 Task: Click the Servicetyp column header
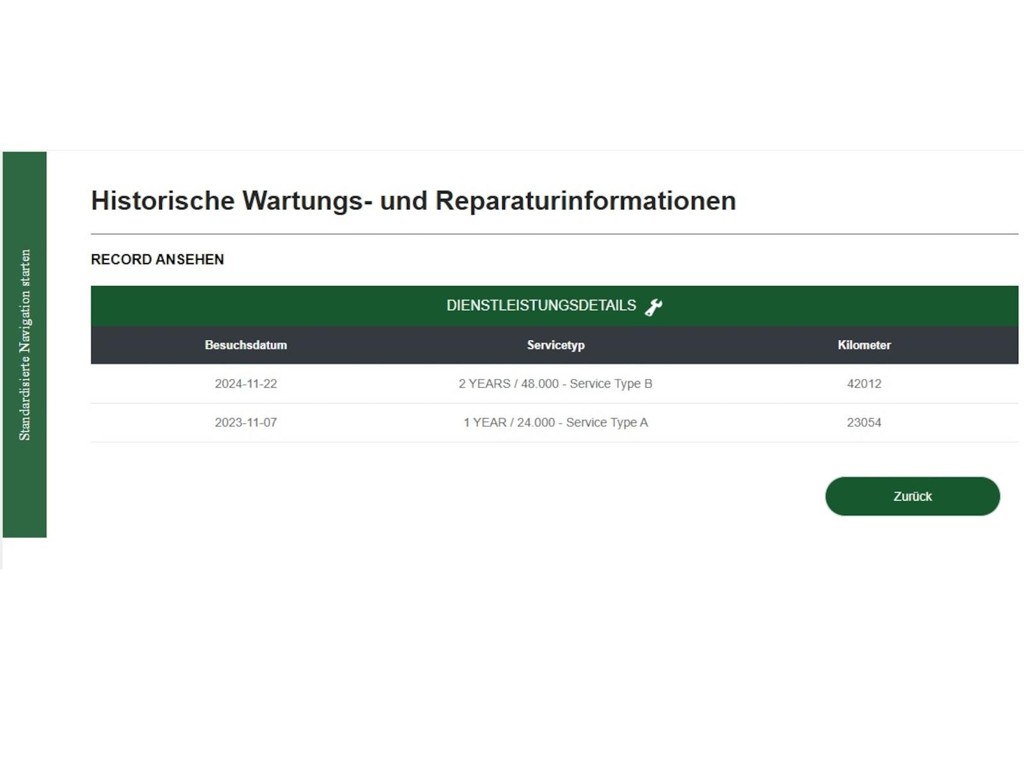pyautogui.click(x=555, y=345)
